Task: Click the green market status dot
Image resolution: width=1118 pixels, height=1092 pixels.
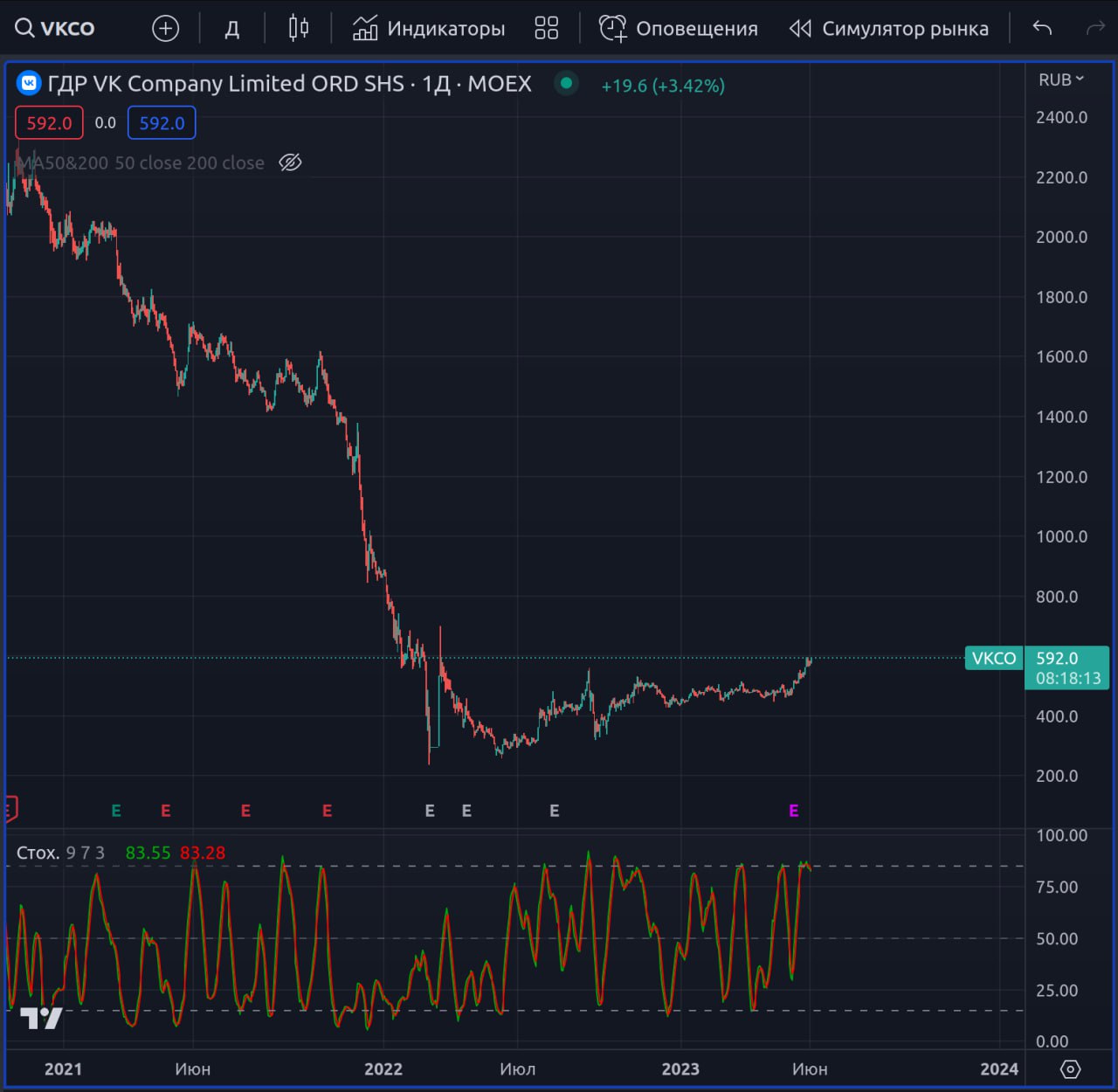Action: coord(566,83)
